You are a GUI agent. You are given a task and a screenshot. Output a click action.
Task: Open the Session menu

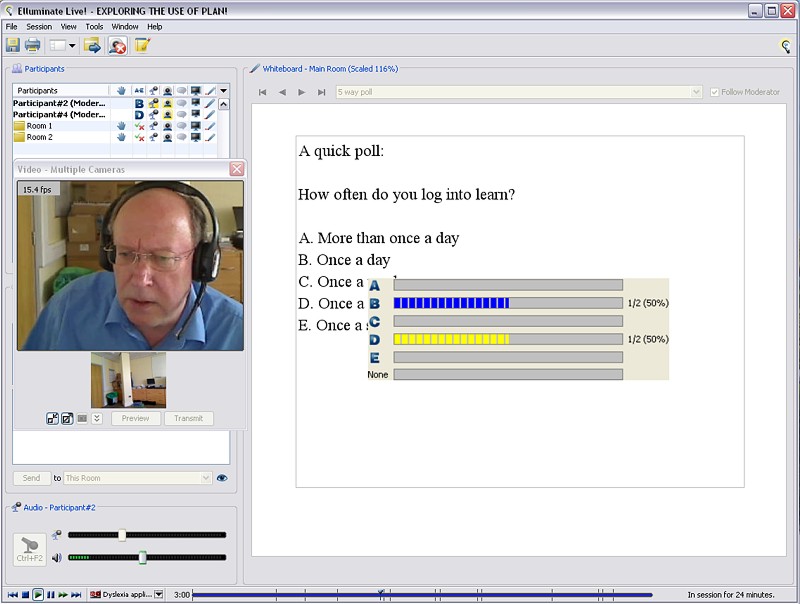pos(39,26)
